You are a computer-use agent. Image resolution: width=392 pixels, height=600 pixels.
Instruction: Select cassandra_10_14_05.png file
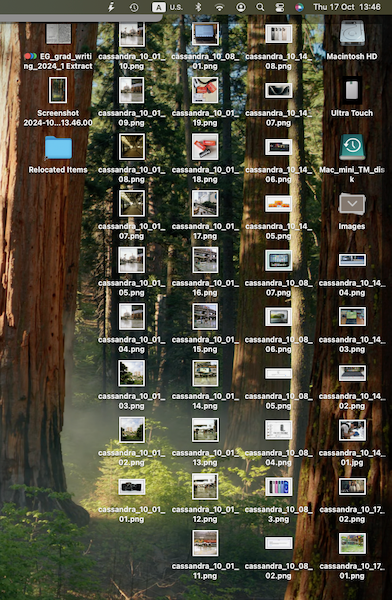(278, 204)
